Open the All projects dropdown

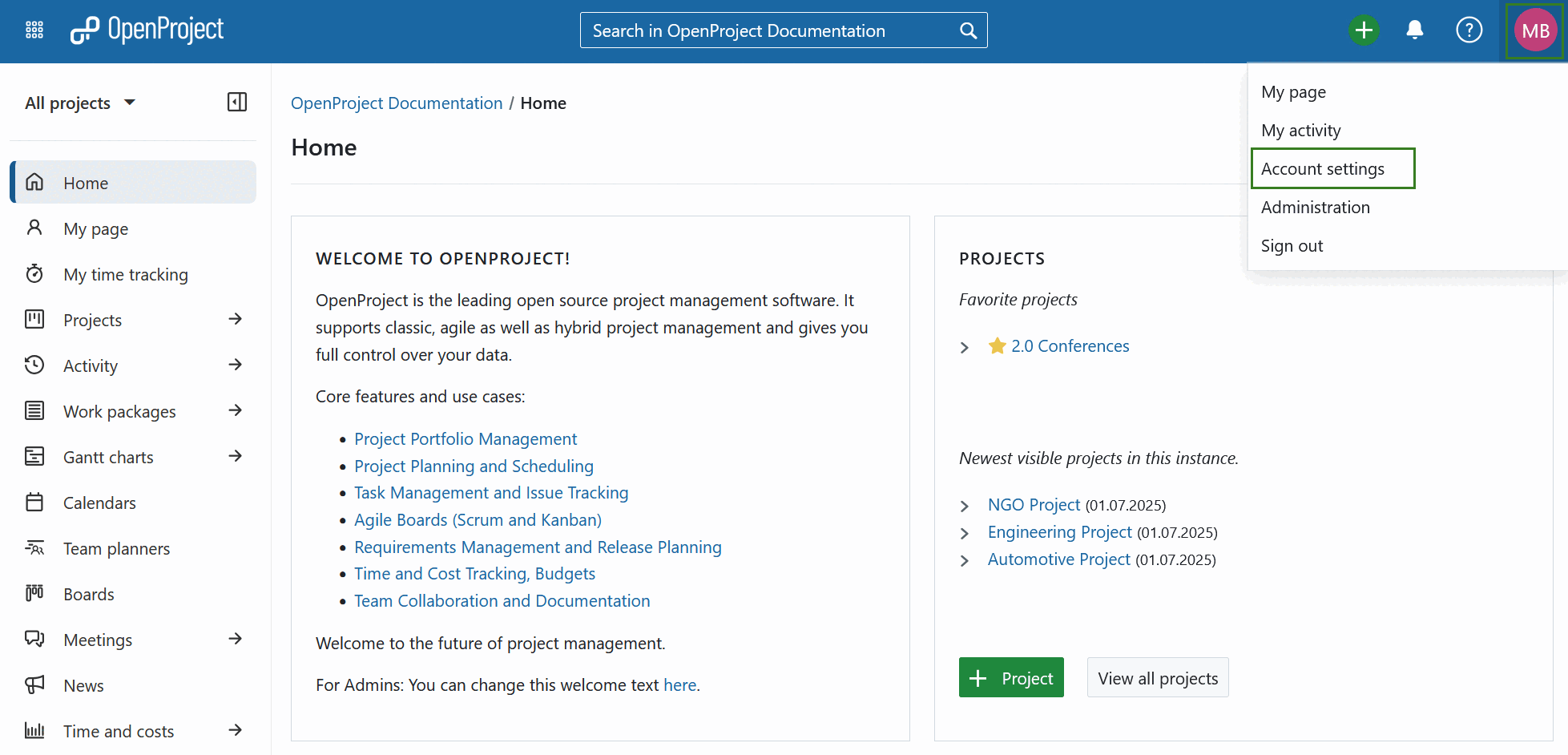pyautogui.click(x=80, y=103)
